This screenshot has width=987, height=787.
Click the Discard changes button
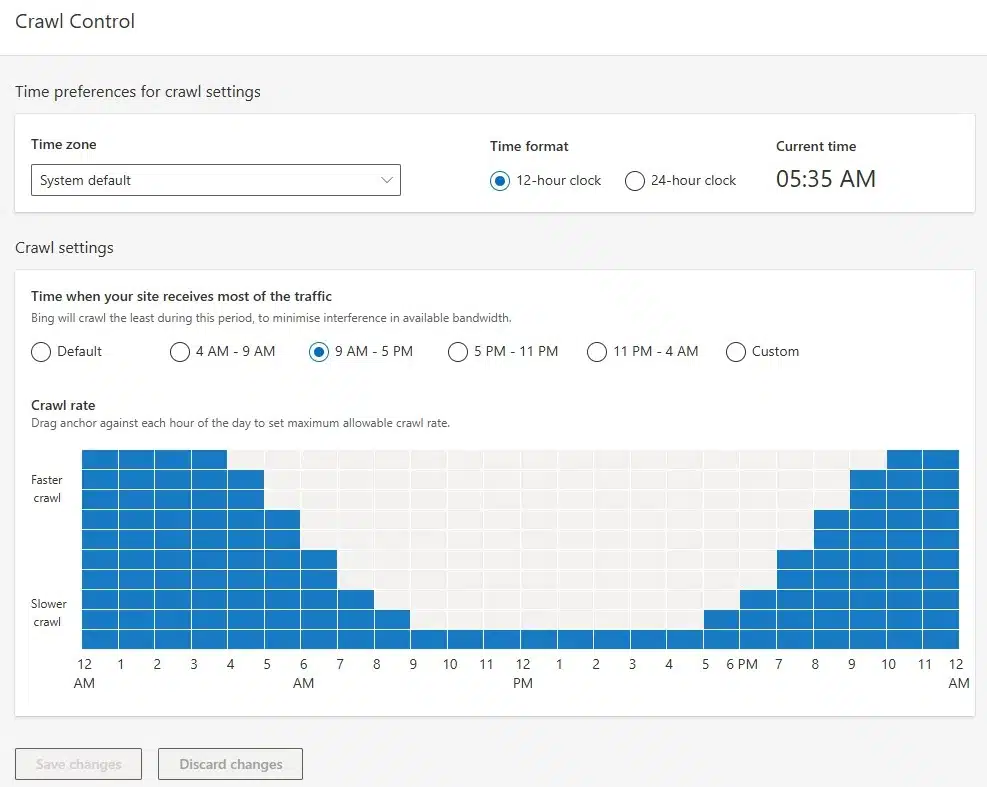pos(230,764)
